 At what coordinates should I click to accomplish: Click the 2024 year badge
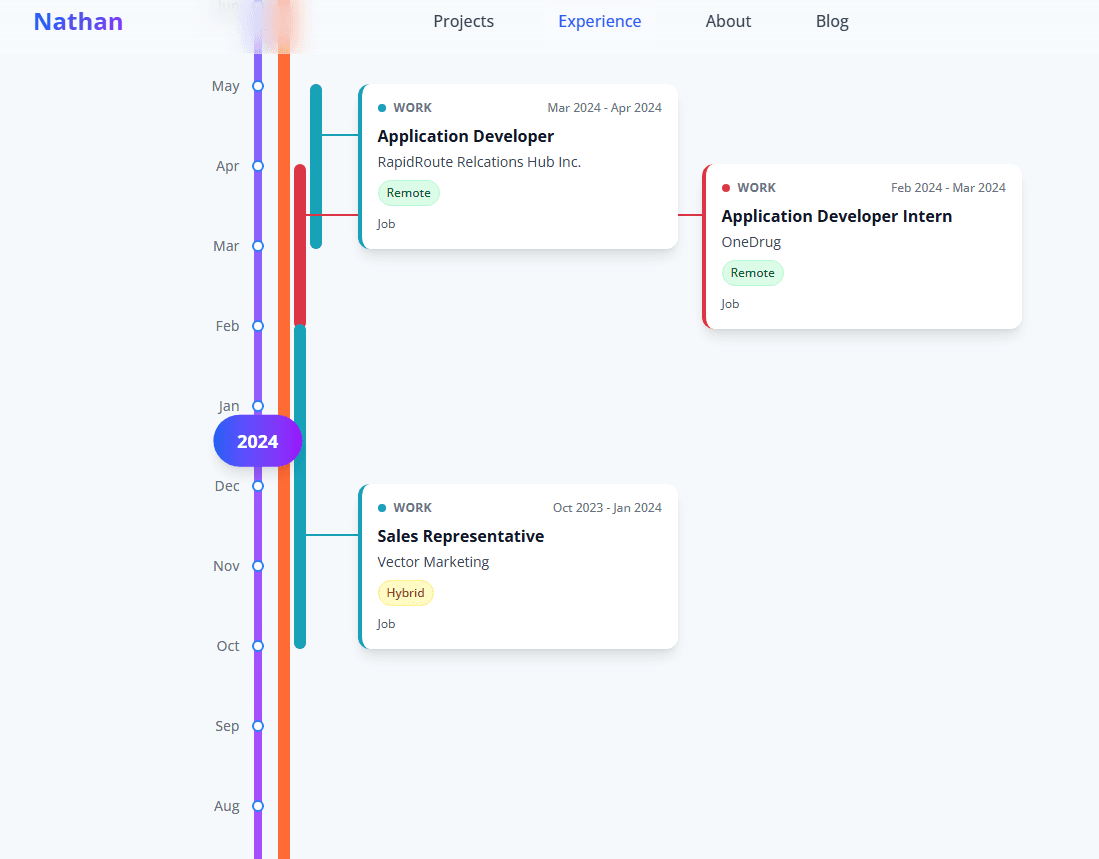(257, 441)
